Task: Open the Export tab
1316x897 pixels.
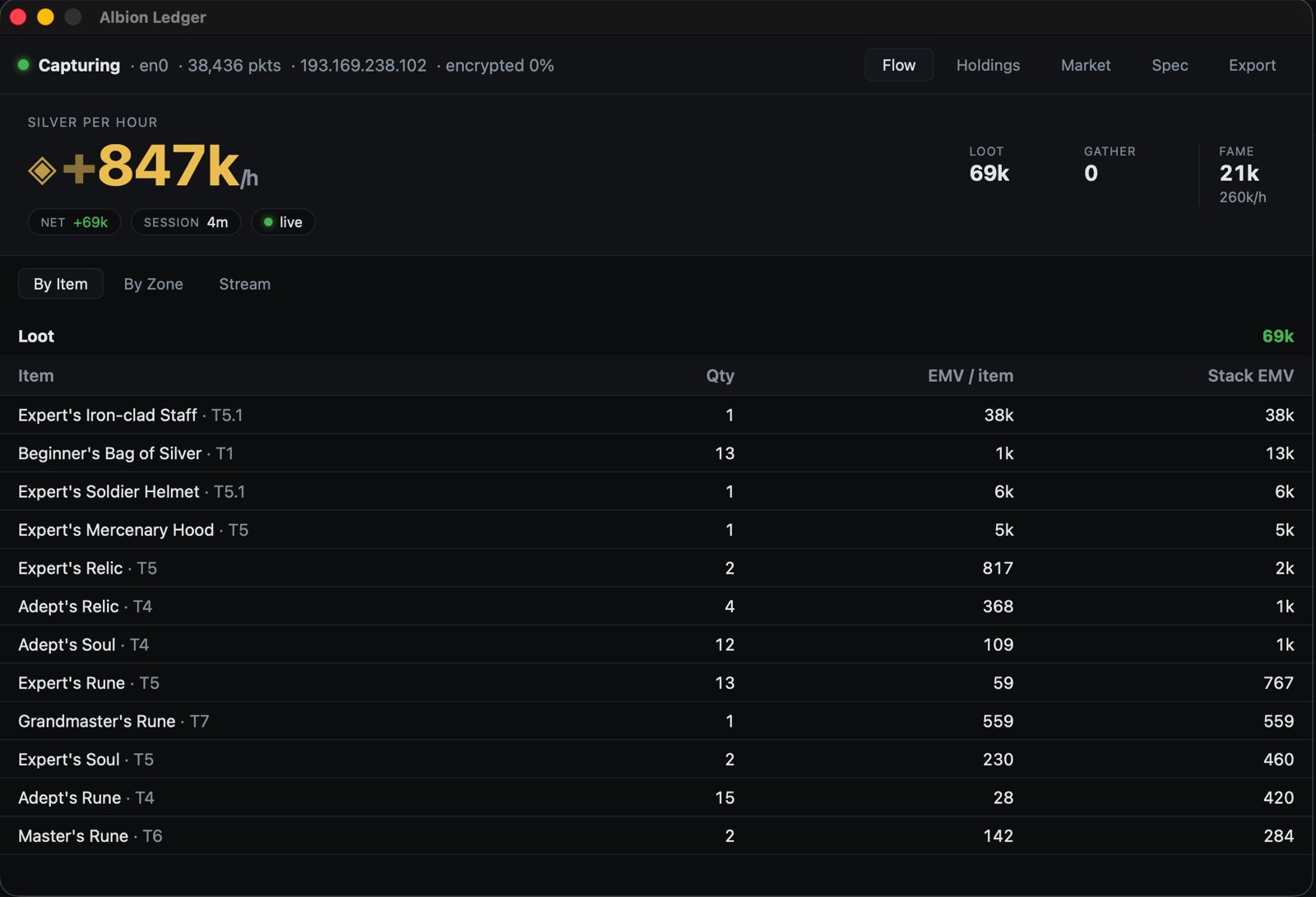Action: 1252,65
